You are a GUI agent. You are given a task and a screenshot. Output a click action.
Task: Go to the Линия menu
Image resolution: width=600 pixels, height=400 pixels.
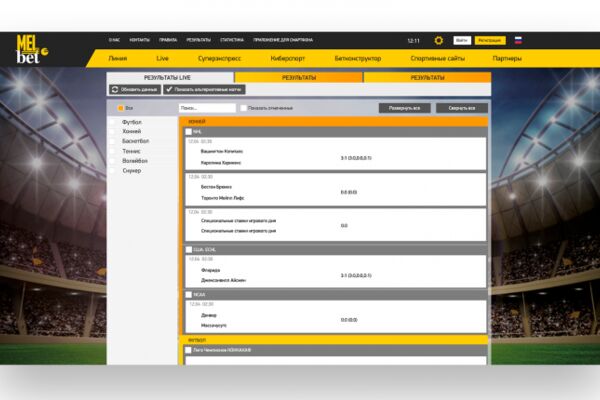tap(118, 59)
